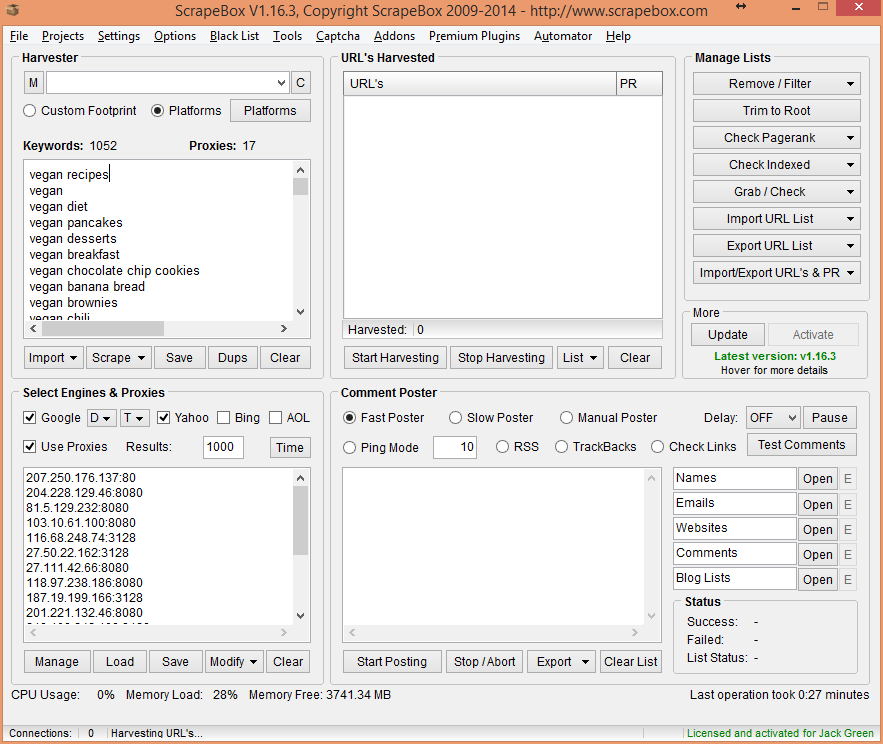Image resolution: width=883 pixels, height=744 pixels.
Task: Click the E button next to Emails
Action: coord(848,504)
